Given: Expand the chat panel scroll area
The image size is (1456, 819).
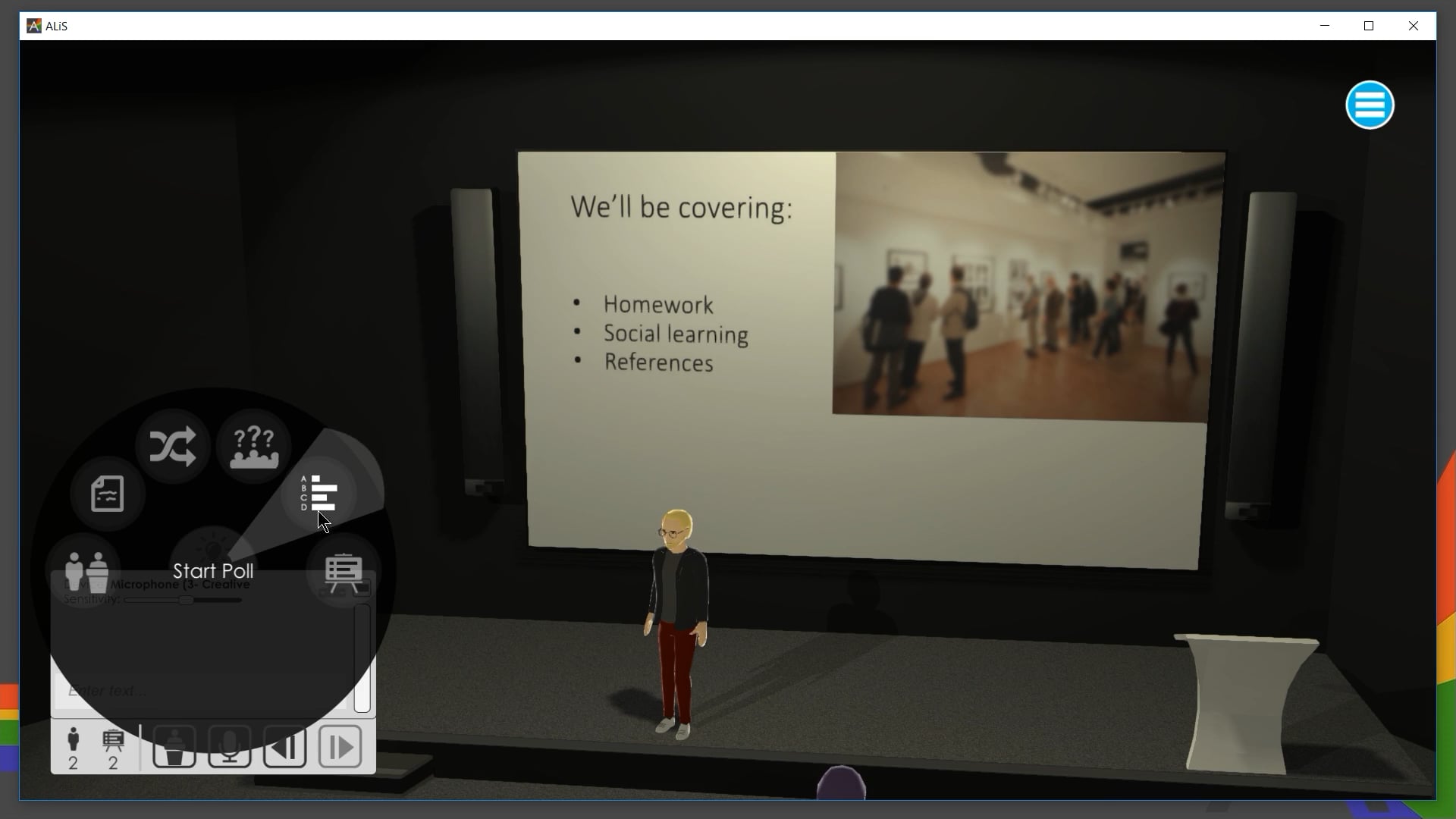Looking at the screenshot, I should [x=362, y=656].
